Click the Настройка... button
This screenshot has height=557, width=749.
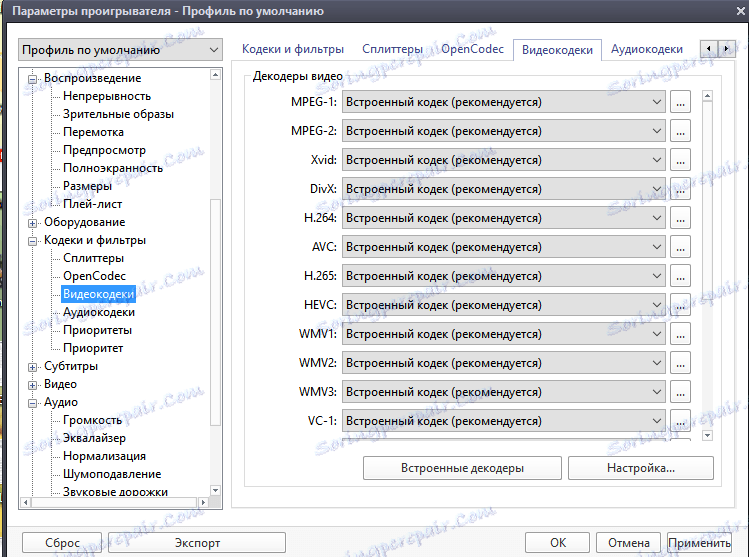click(641, 468)
